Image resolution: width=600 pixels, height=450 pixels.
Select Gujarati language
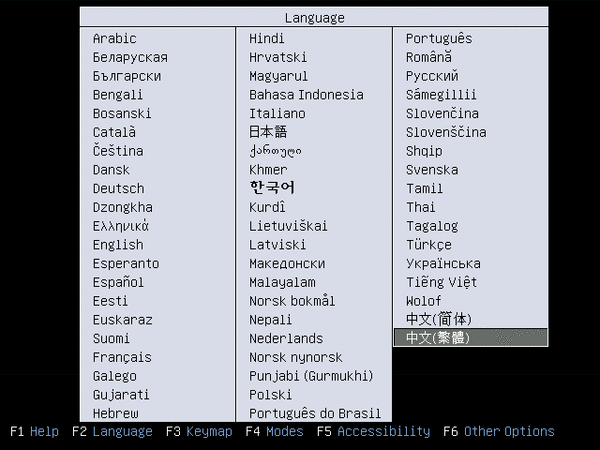click(x=121, y=395)
